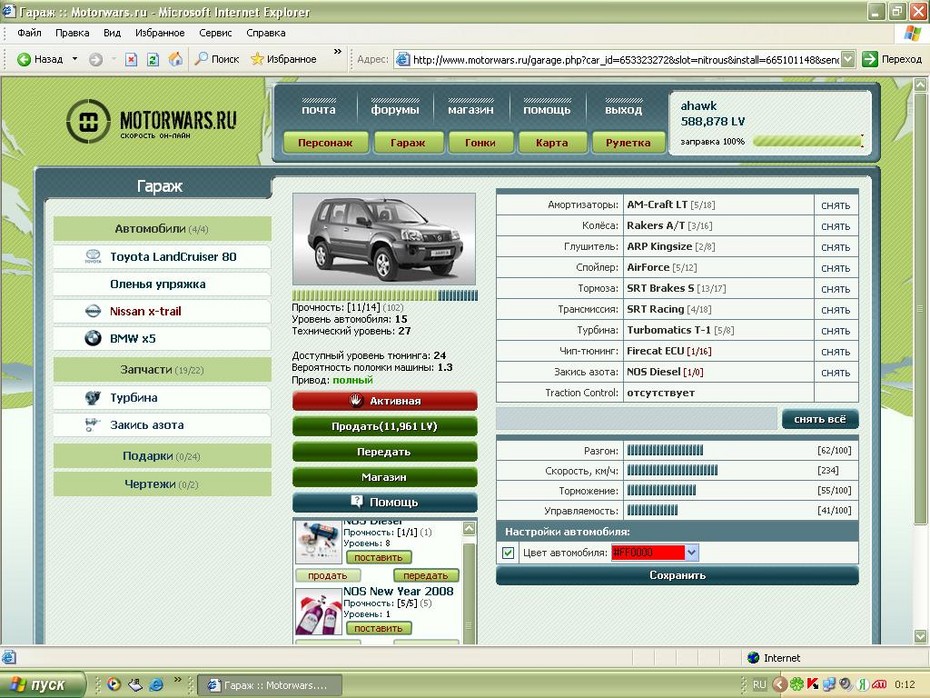The height and width of the screenshot is (698, 930).
Task: Expand the Чертежи section
Action: 163,484
